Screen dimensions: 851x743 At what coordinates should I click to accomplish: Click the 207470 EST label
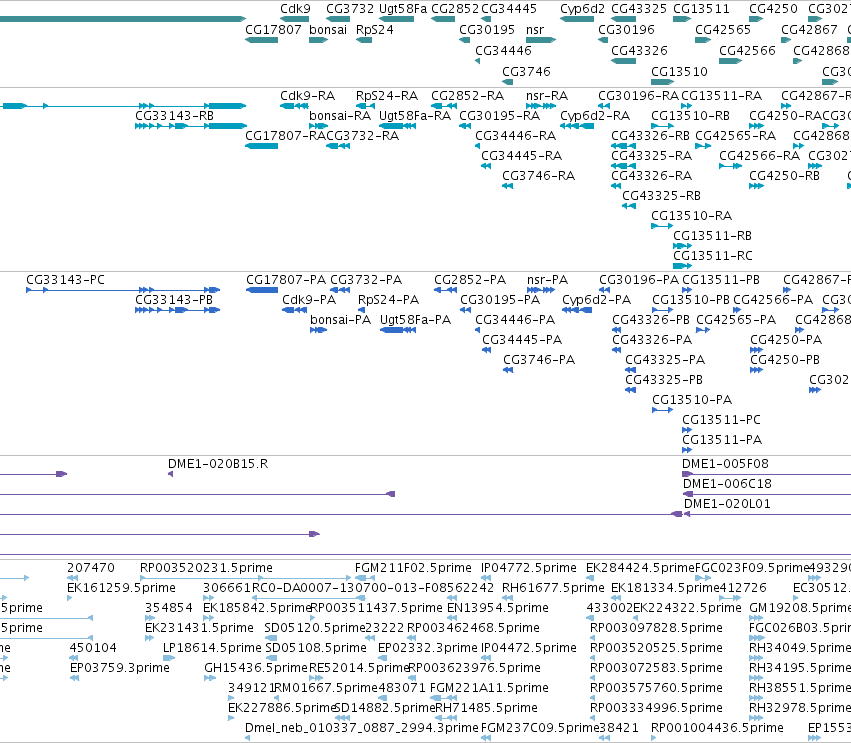[91, 568]
